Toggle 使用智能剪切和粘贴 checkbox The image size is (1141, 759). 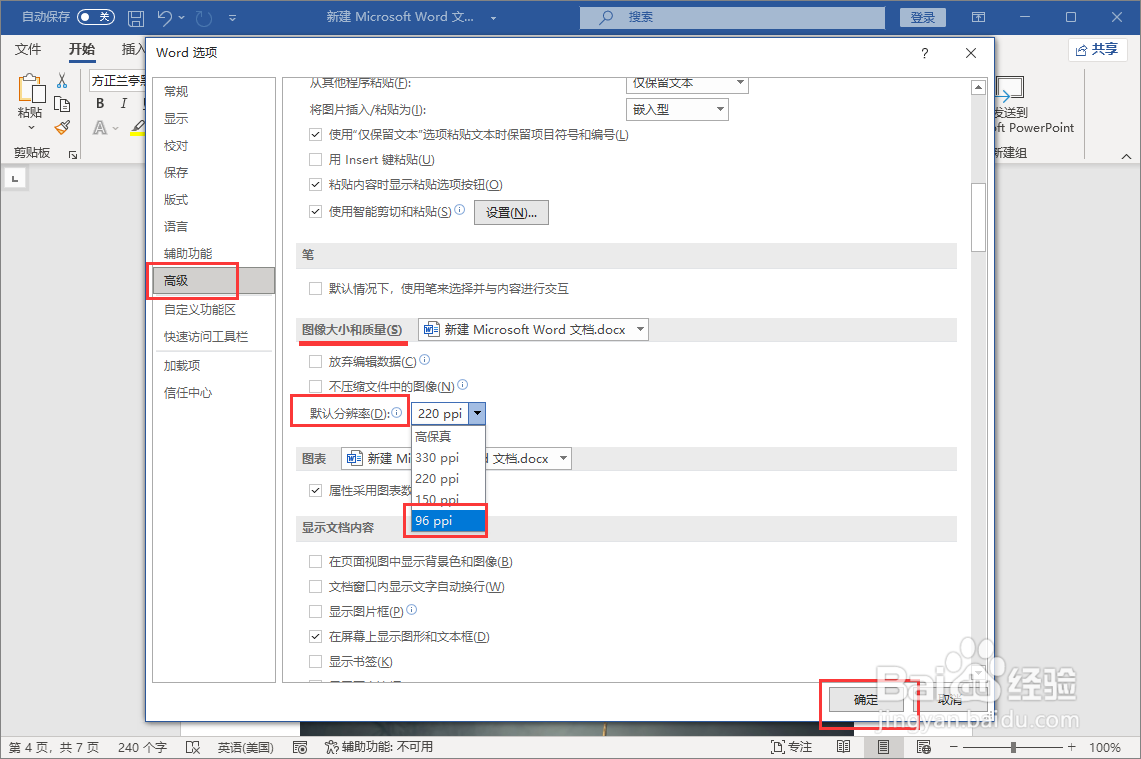pos(316,212)
